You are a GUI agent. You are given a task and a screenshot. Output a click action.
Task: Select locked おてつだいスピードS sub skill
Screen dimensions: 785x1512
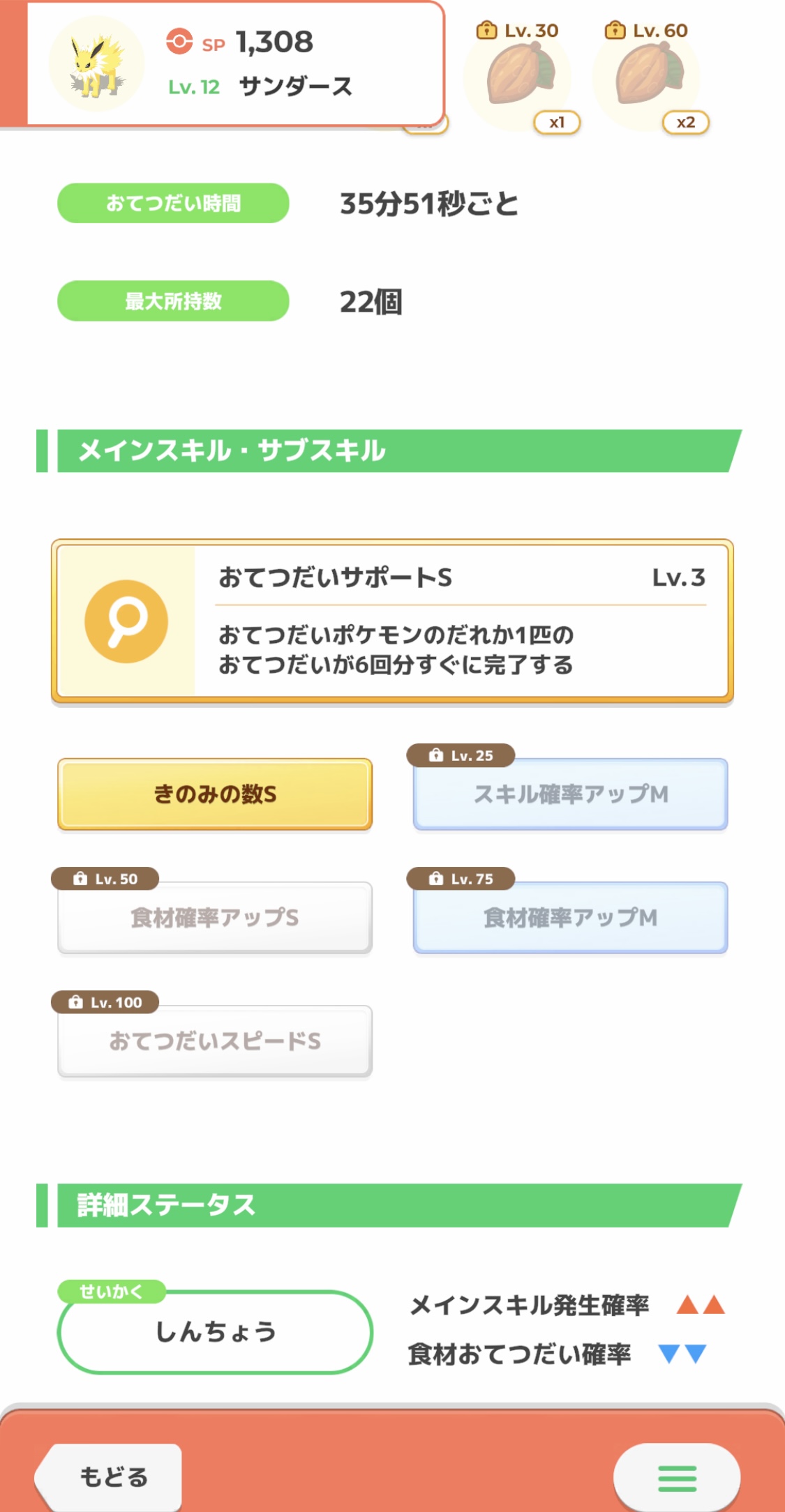[x=215, y=1041]
